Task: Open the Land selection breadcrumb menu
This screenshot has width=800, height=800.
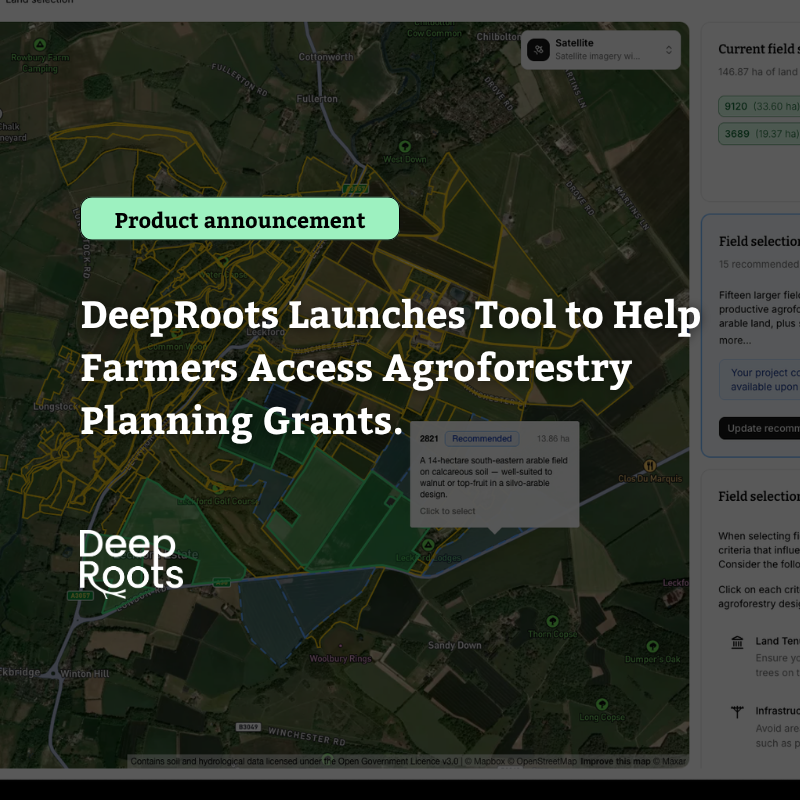Action: tap(40, 4)
